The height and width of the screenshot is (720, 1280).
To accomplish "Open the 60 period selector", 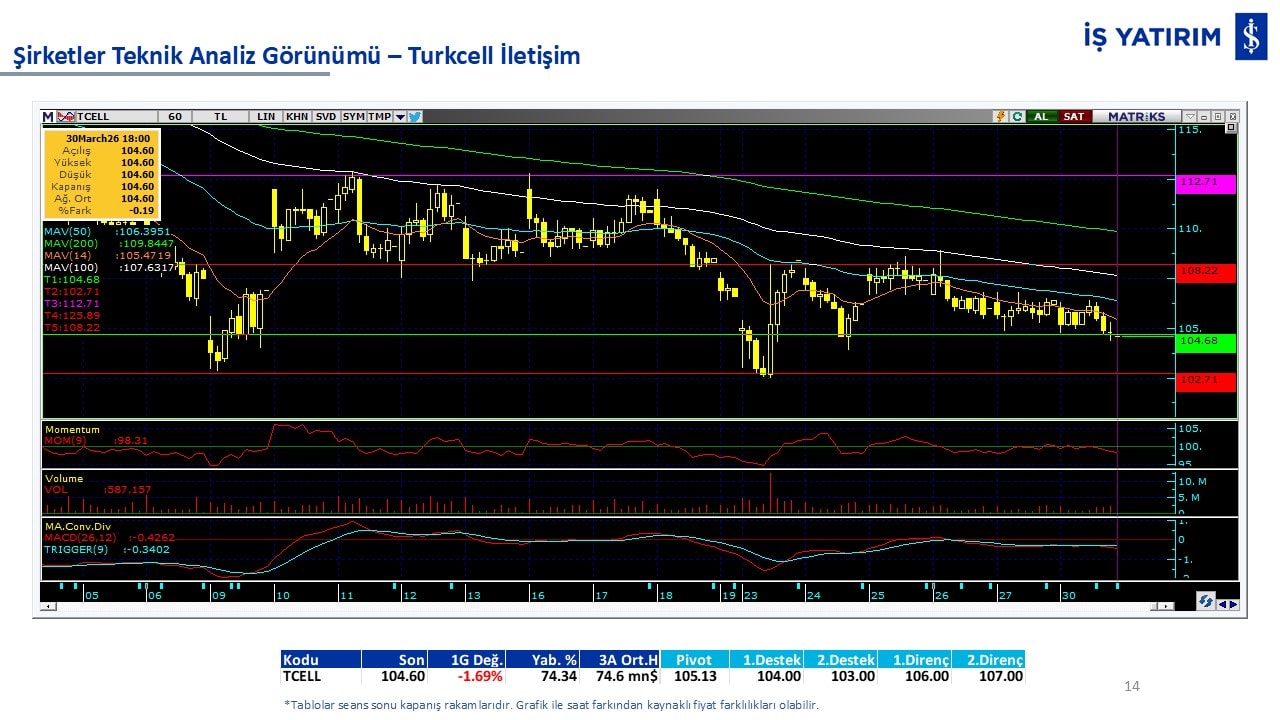I will 175,117.
